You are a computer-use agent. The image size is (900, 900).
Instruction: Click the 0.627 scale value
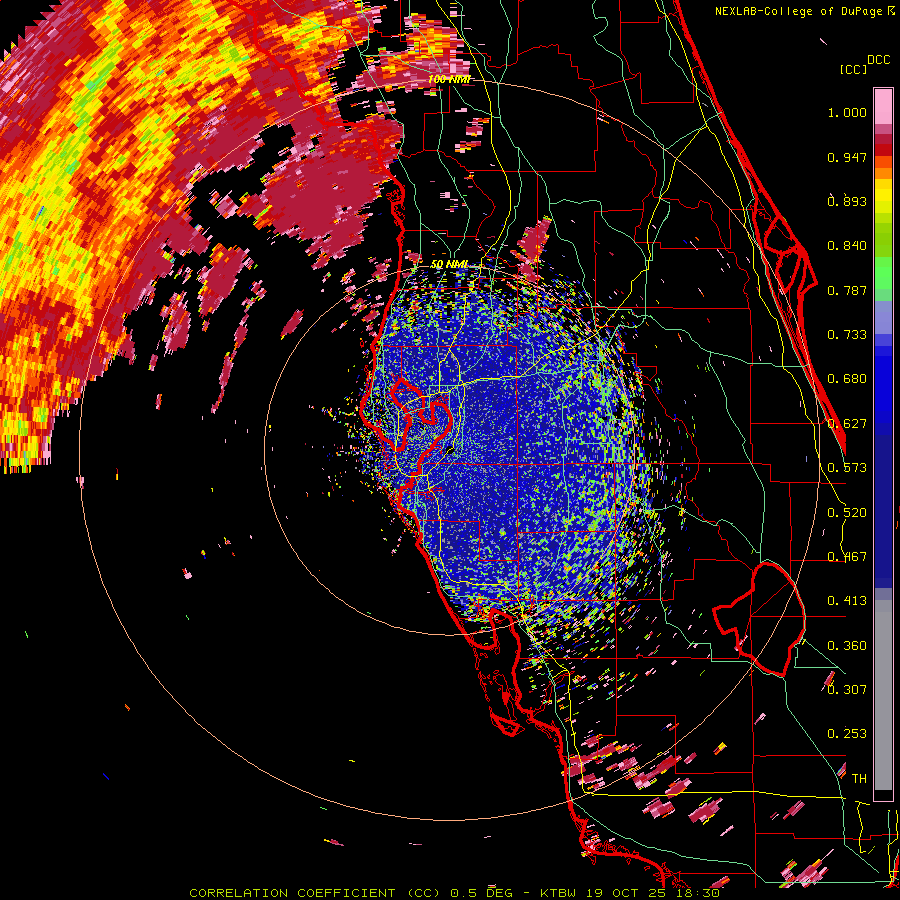(x=847, y=424)
